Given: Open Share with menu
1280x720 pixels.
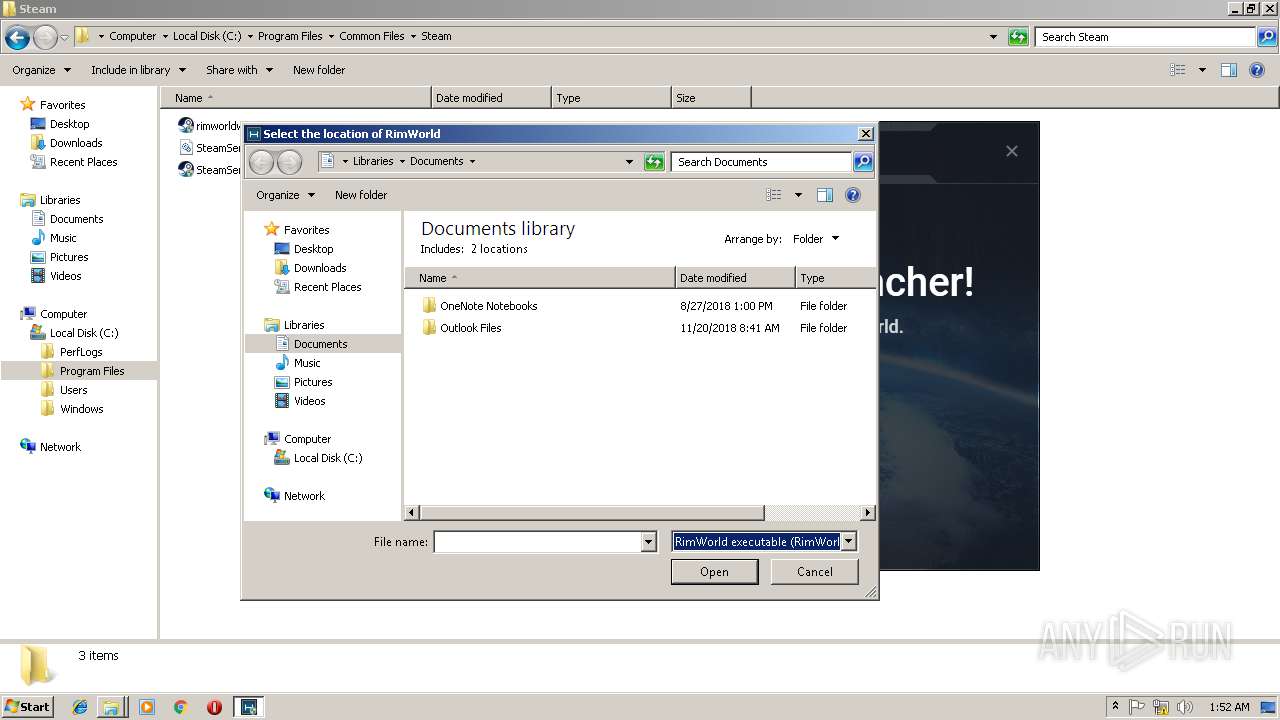Looking at the screenshot, I should (240, 70).
